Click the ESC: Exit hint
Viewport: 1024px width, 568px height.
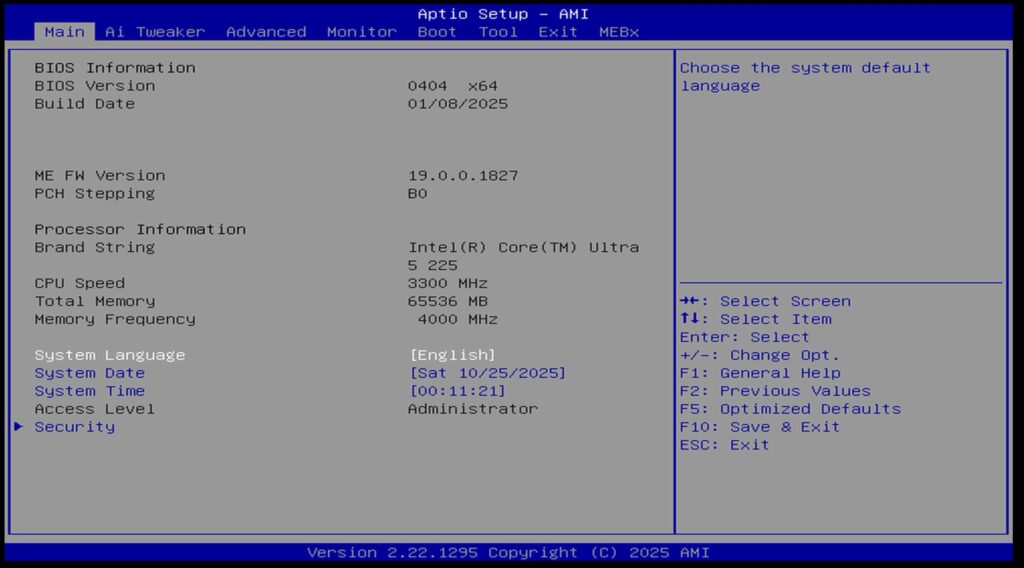725,445
